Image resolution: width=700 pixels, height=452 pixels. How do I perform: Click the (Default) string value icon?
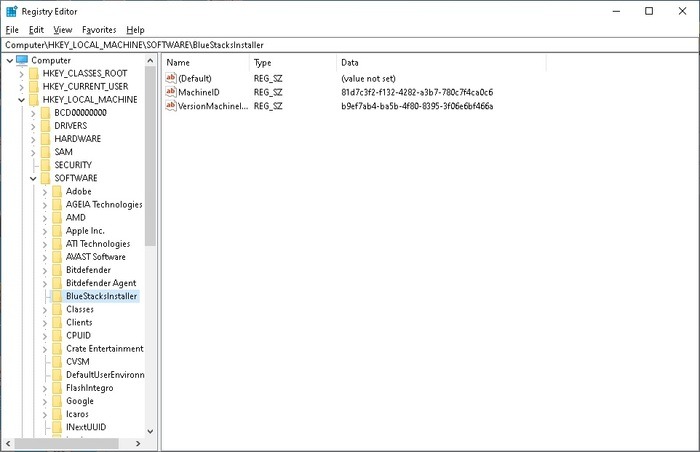click(x=171, y=78)
